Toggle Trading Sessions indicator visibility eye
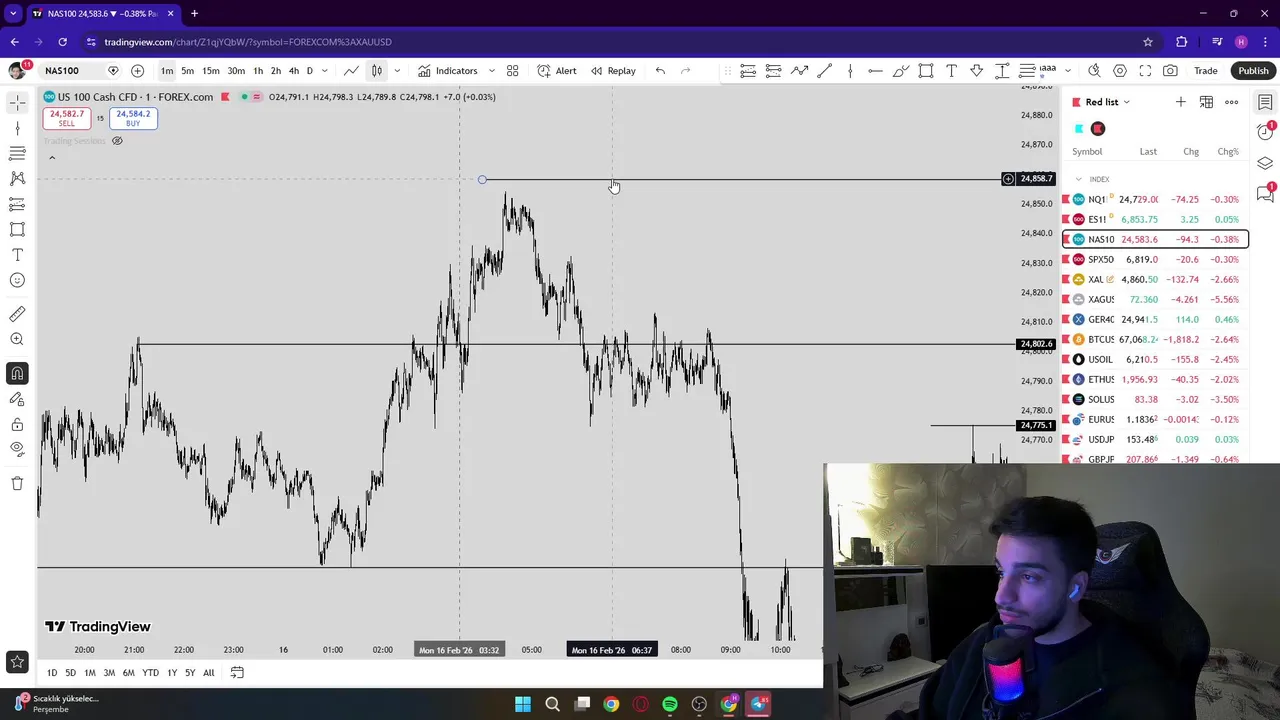 117,141
